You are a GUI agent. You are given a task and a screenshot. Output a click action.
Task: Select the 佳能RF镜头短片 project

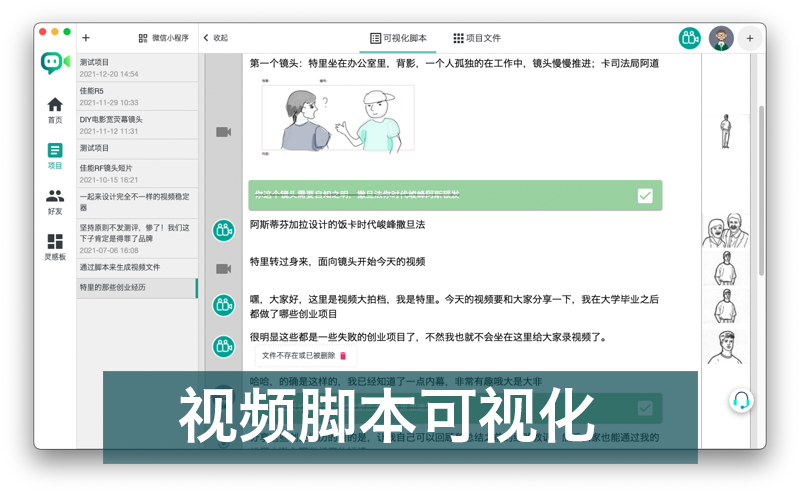(x=137, y=174)
